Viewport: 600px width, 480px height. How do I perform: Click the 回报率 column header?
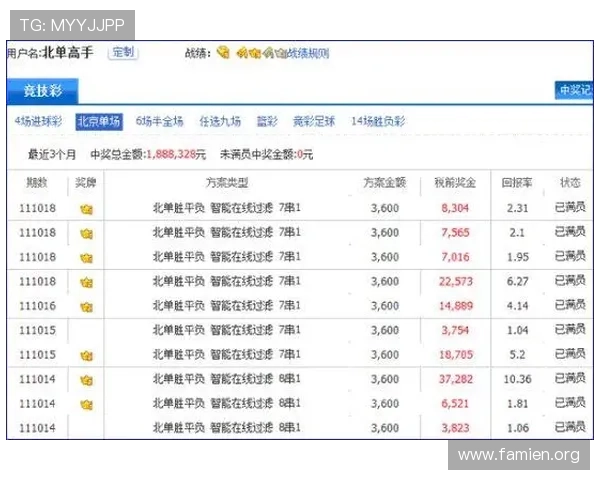coord(517,183)
